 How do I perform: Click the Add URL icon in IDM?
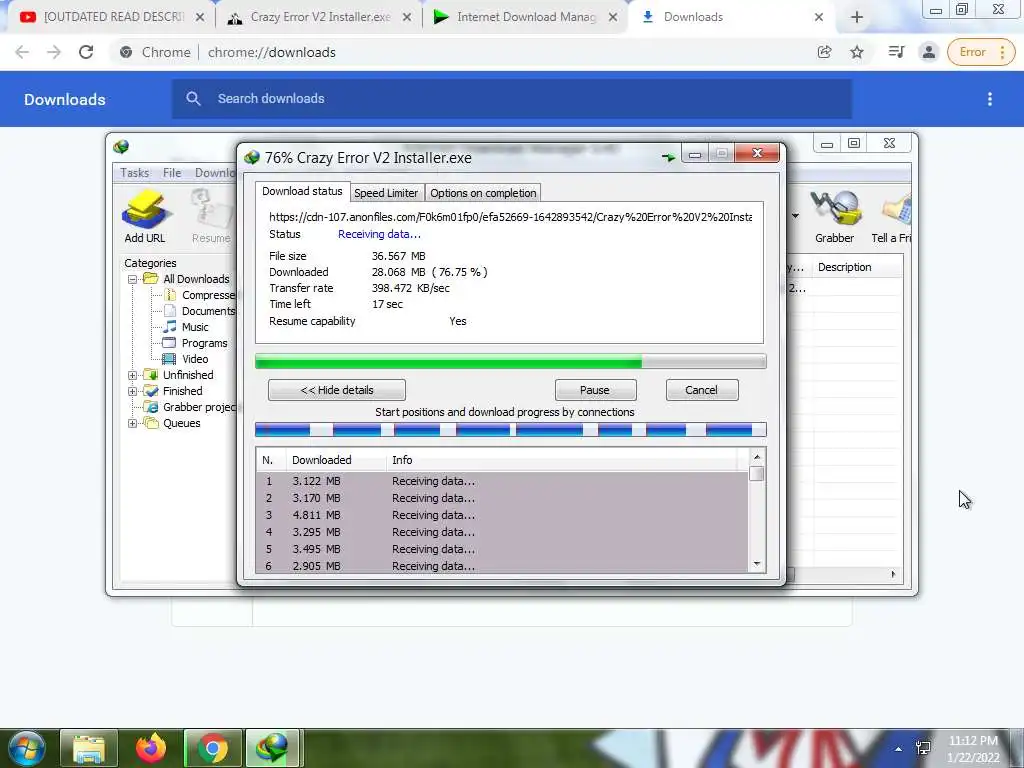click(145, 217)
